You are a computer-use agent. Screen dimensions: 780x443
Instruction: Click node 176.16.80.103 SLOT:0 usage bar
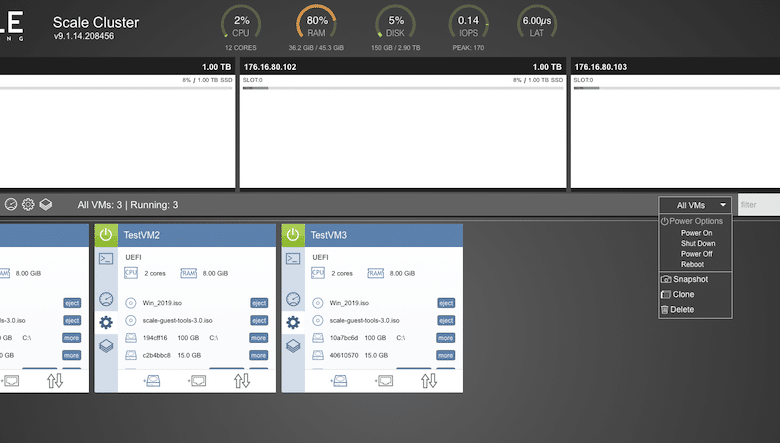(677, 88)
